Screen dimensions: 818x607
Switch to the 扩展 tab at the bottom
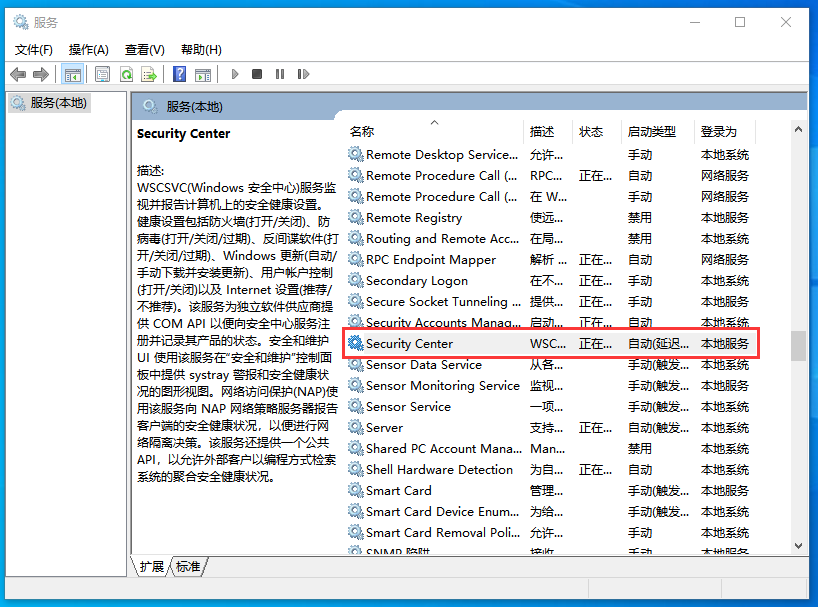(x=152, y=567)
